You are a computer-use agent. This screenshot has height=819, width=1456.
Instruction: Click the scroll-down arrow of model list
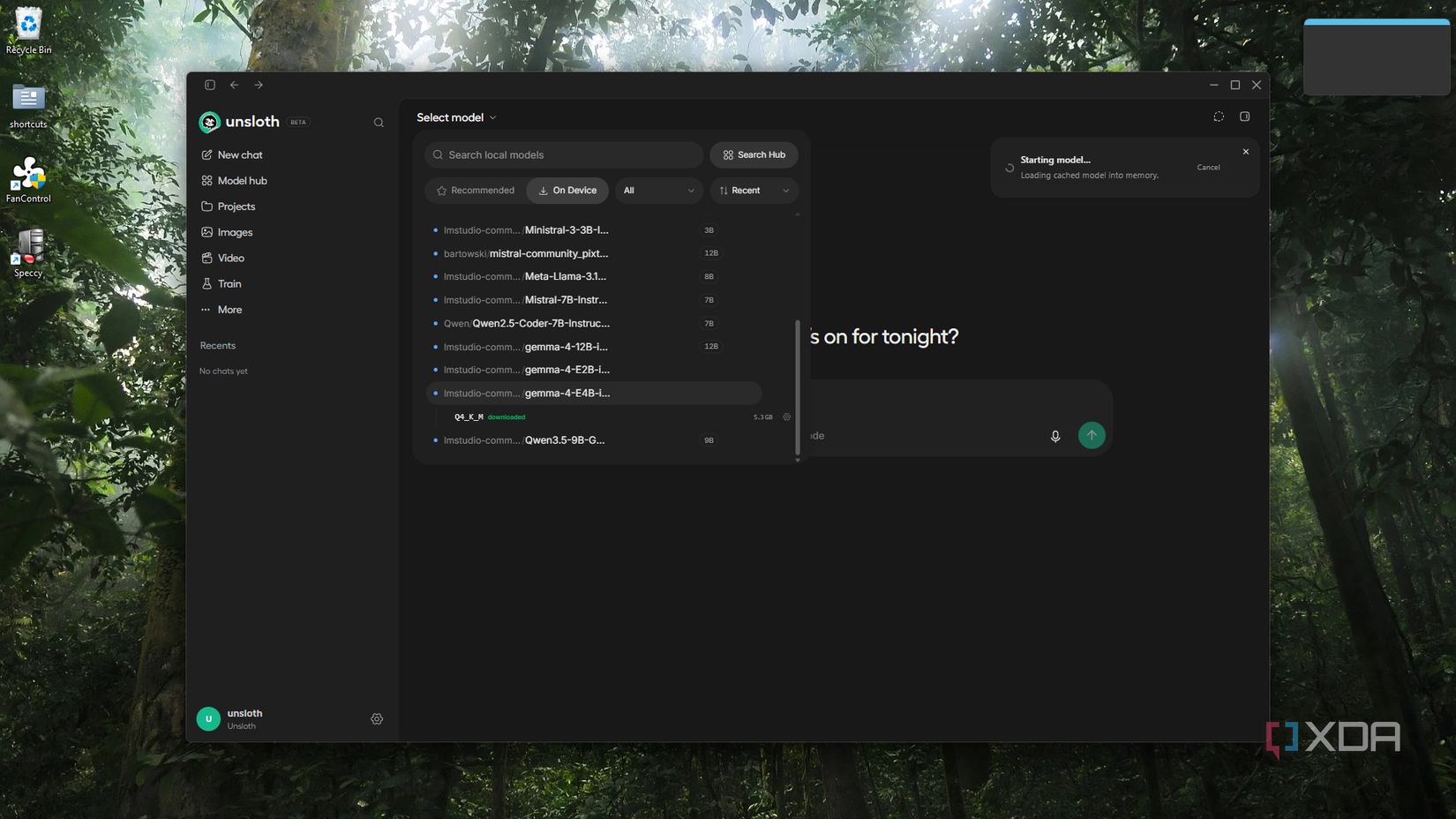click(798, 460)
